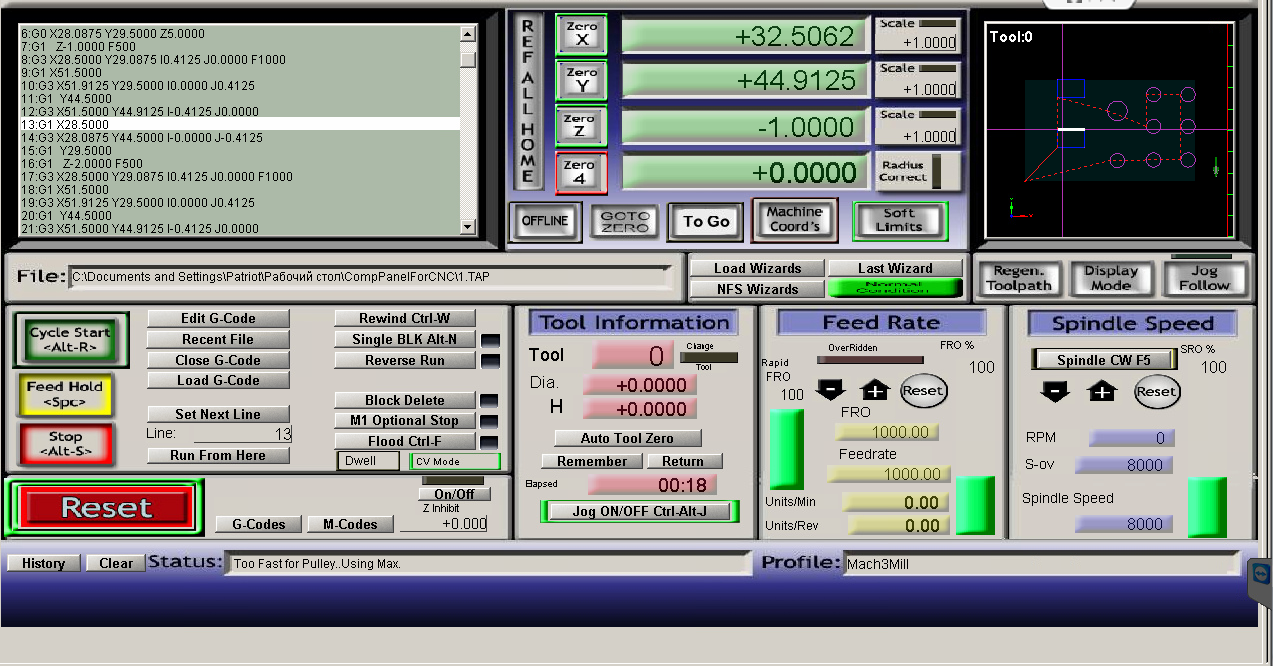Click Regen. Toolpath
The image size is (1273, 666).
pos(1019,278)
